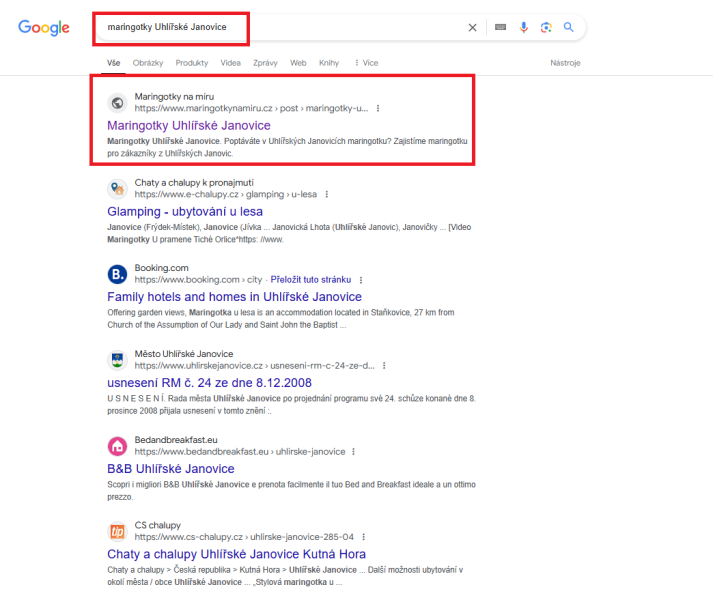Switch to the Videa tab
Viewport: 713px width, 600px height.
click(x=231, y=63)
